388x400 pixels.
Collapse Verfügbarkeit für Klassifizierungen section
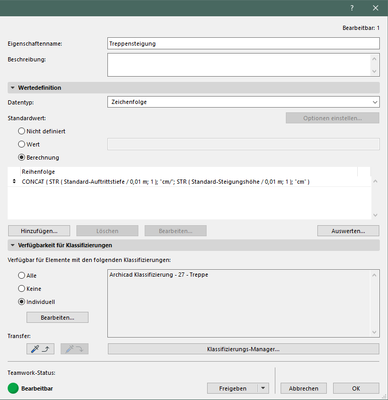[12, 245]
